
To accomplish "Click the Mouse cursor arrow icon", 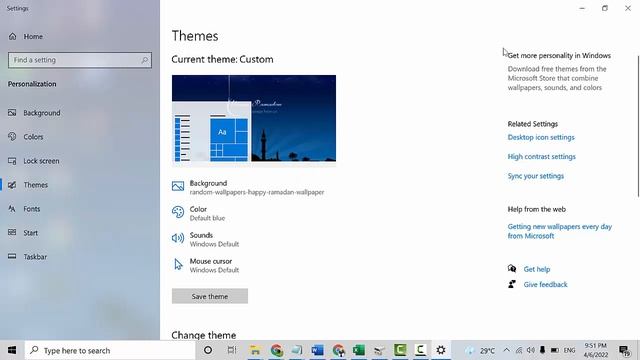I will pyautogui.click(x=178, y=264).
